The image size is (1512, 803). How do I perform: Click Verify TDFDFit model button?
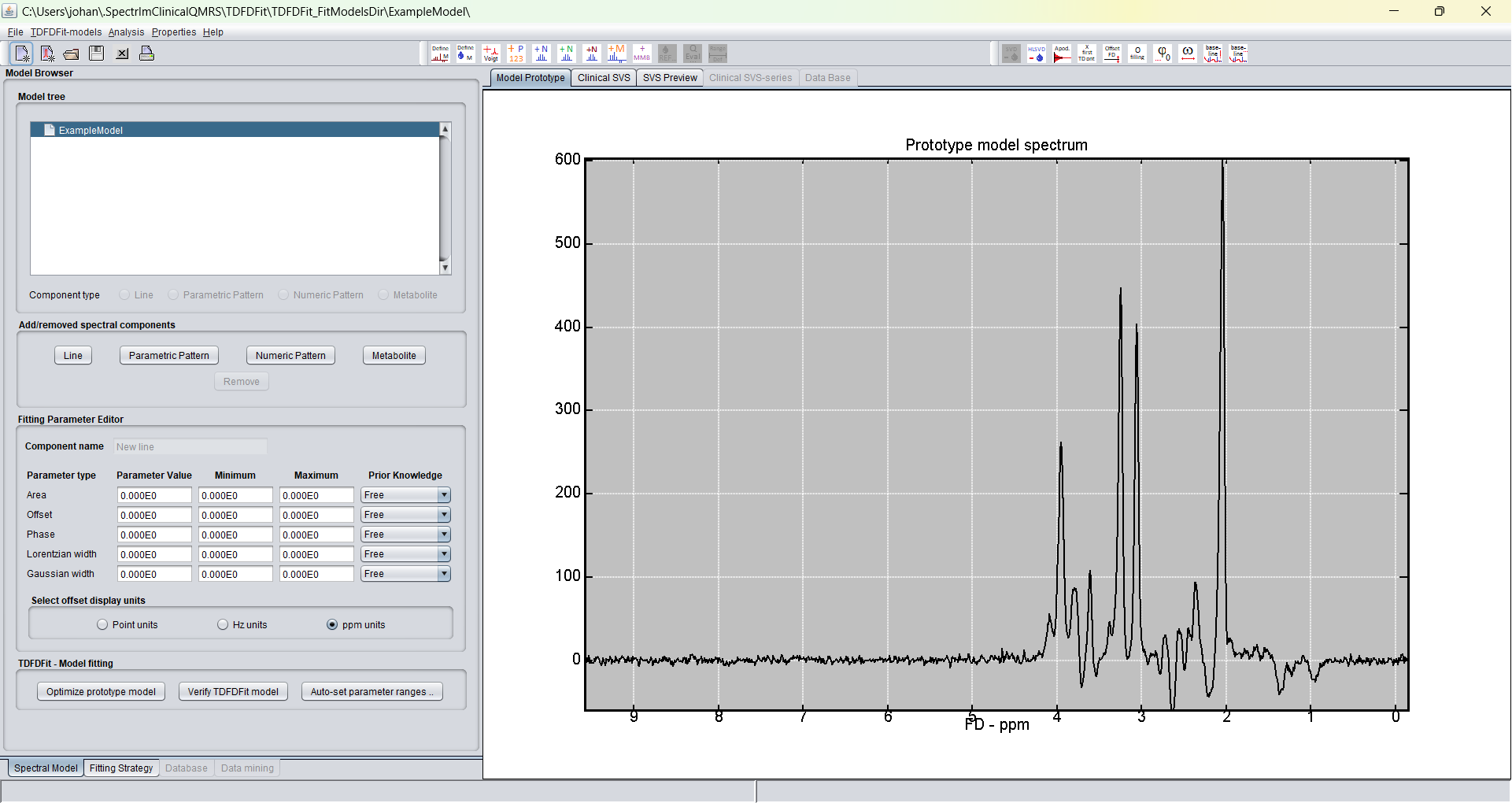tap(233, 692)
